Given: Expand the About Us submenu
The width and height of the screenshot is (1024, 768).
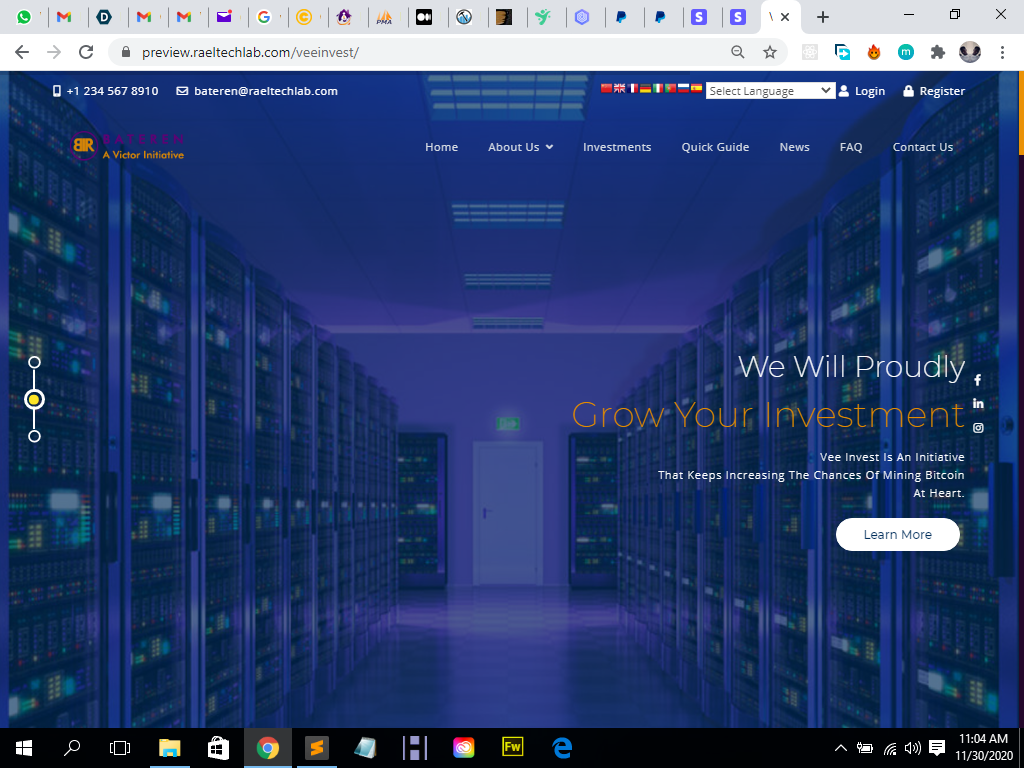Looking at the screenshot, I should [x=520, y=147].
